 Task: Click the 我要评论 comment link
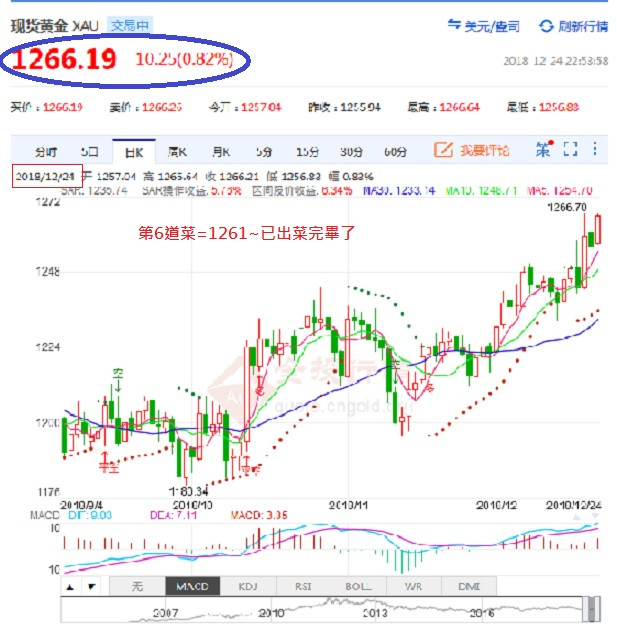[485, 151]
